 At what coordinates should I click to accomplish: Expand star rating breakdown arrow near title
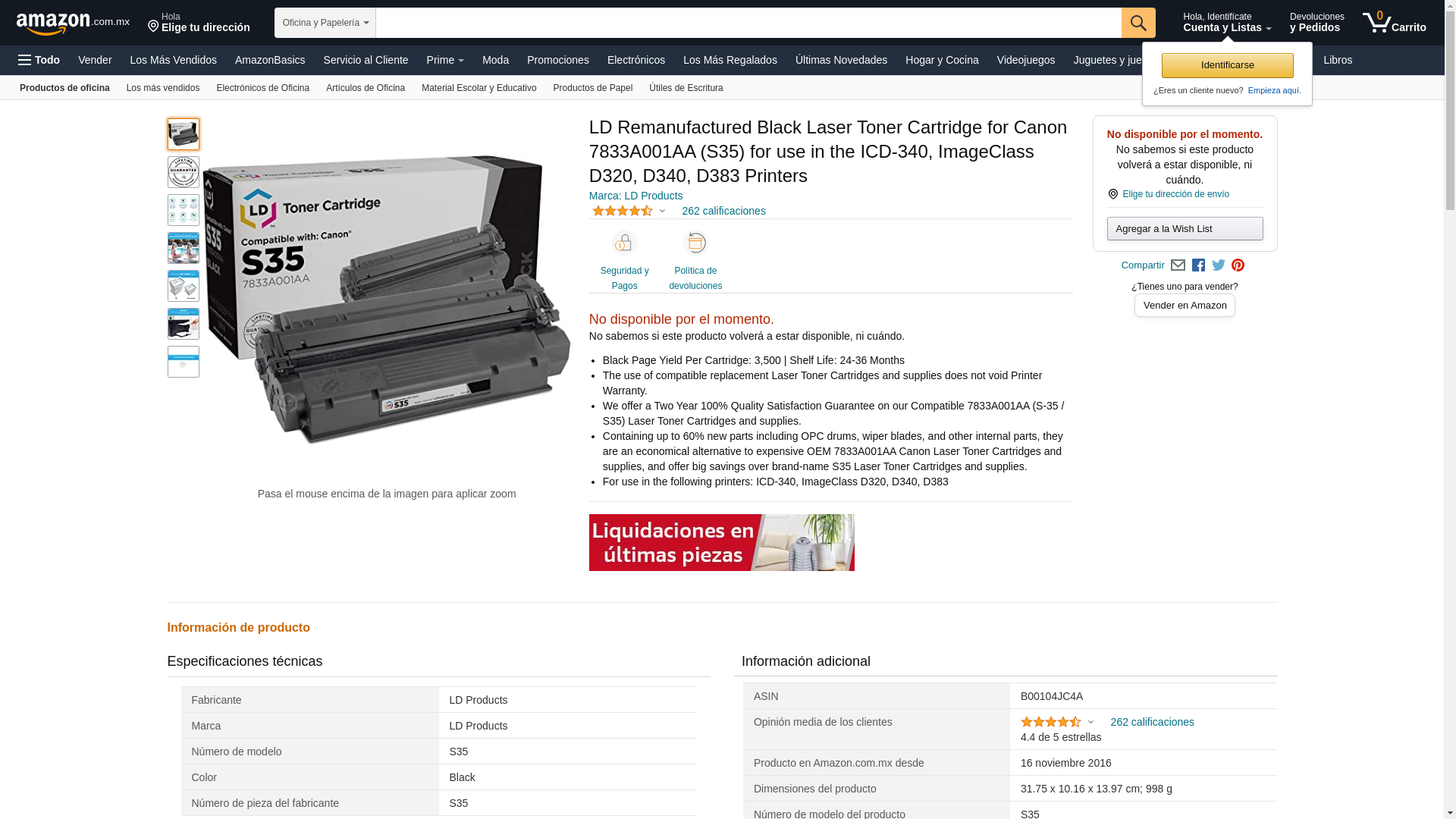click(x=662, y=212)
